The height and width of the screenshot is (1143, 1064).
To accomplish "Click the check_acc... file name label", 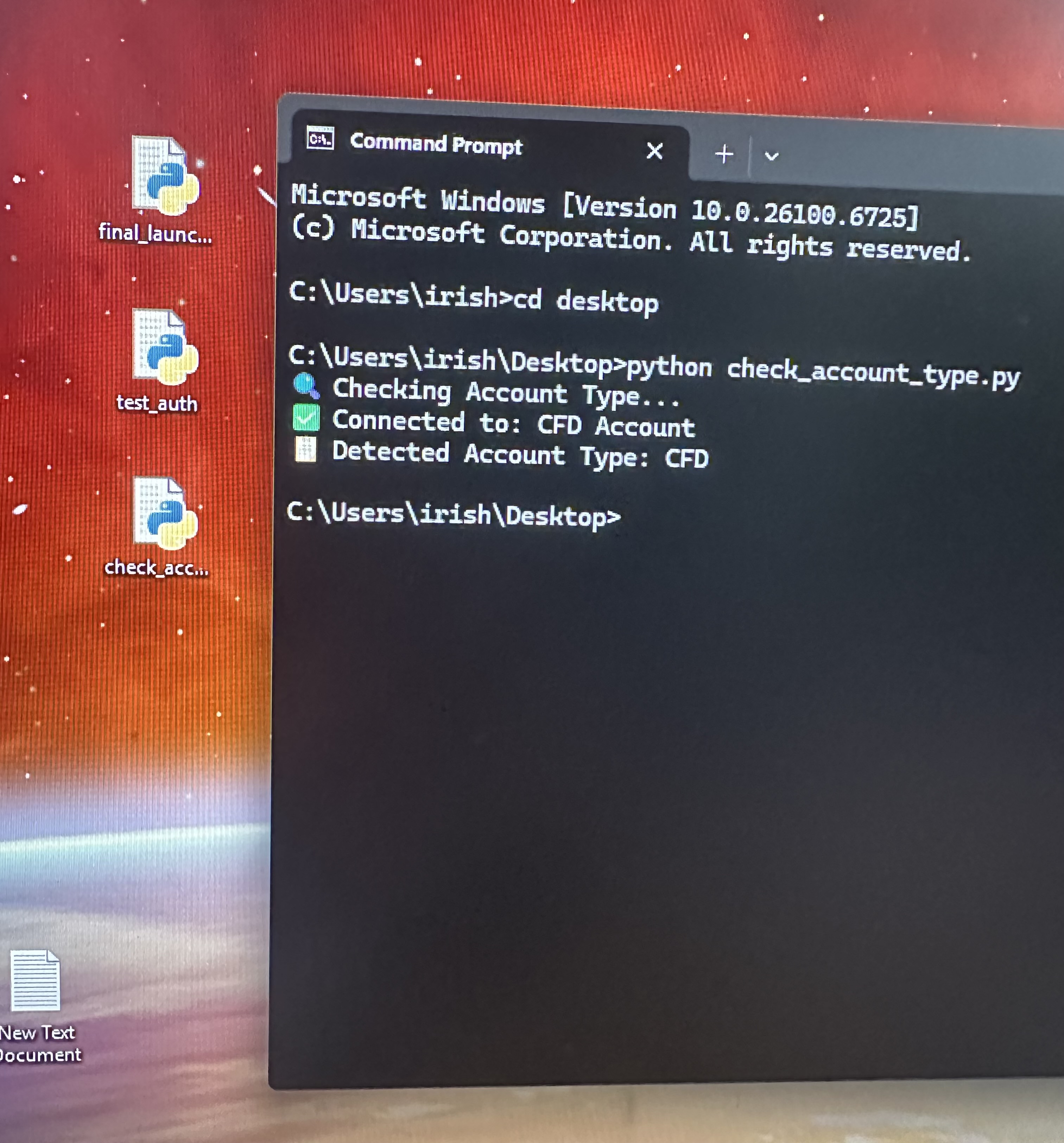I will click(156, 568).
